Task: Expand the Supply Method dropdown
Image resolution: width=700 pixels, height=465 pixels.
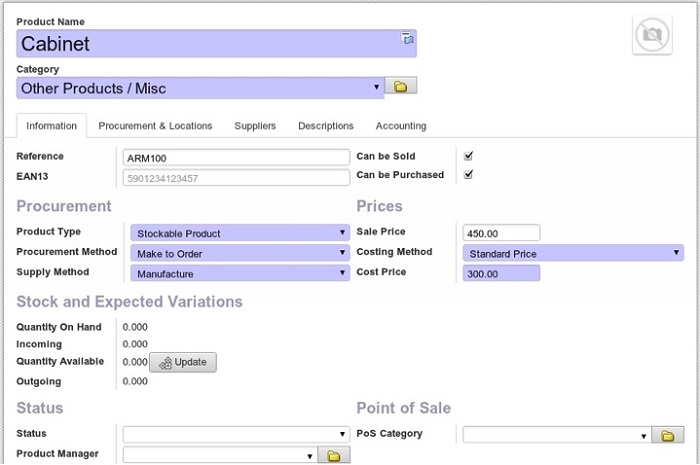Action: 240,273
